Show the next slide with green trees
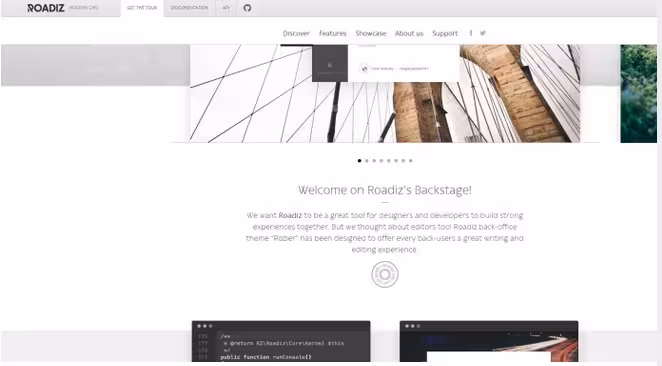 [x=638, y=93]
